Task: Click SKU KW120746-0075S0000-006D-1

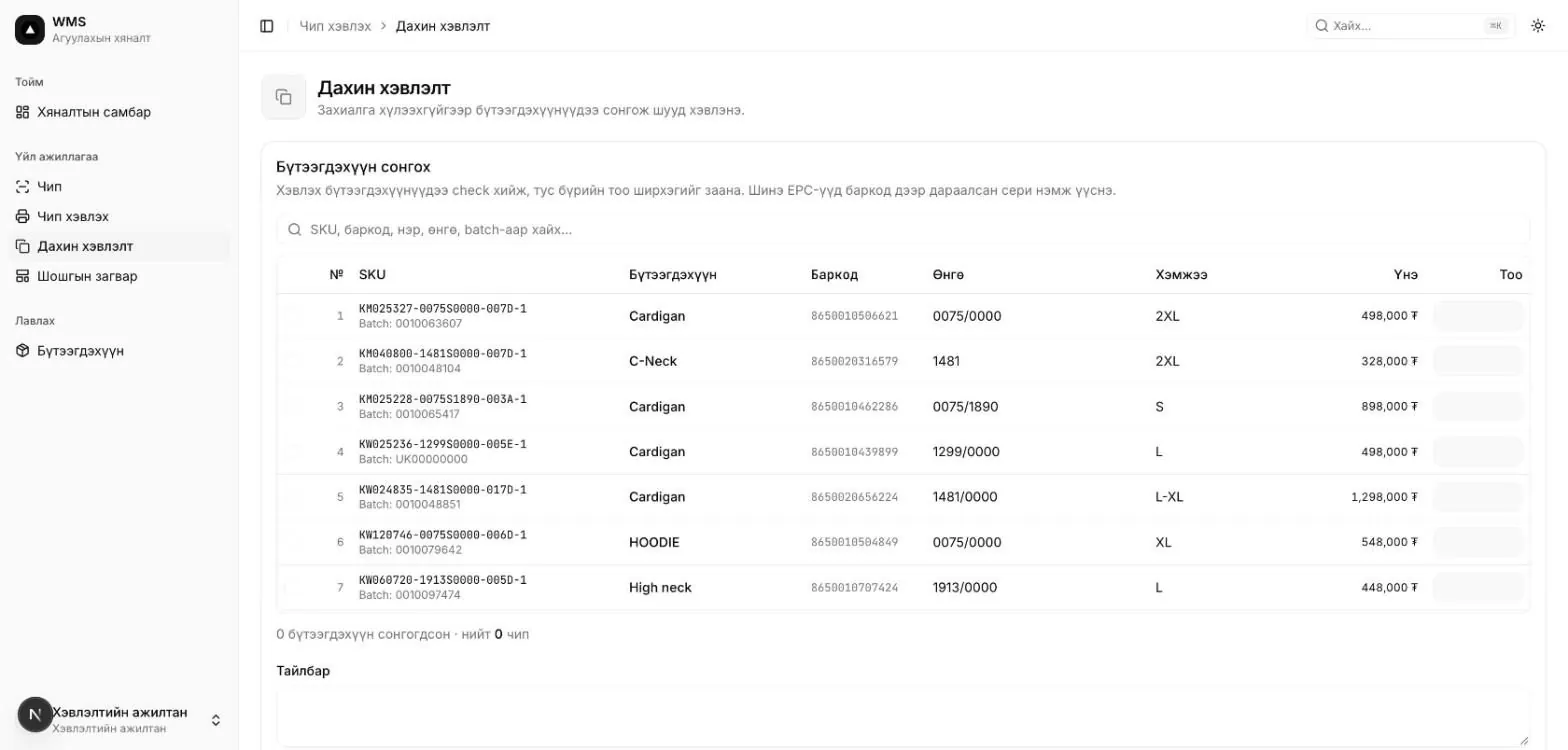Action: [443, 535]
